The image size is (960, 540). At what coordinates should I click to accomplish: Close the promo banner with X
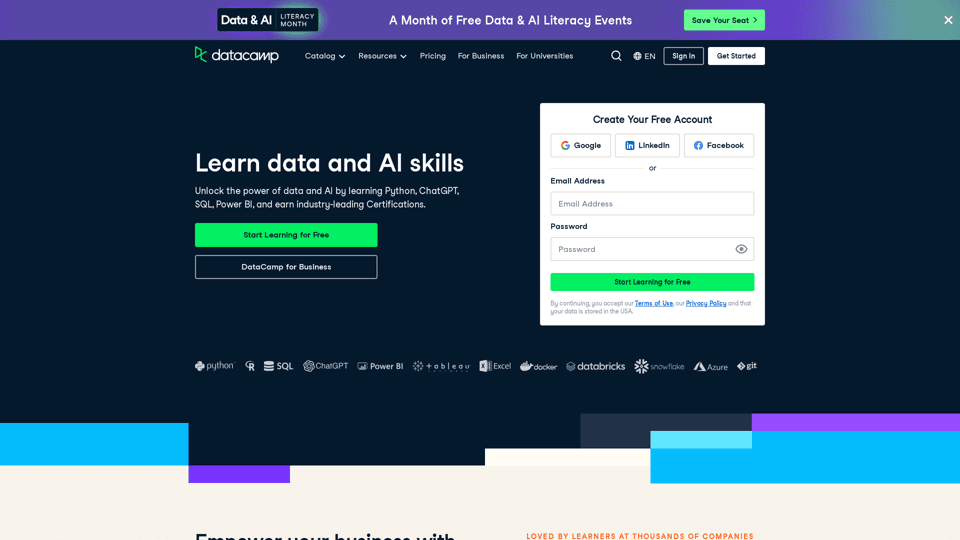(948, 20)
